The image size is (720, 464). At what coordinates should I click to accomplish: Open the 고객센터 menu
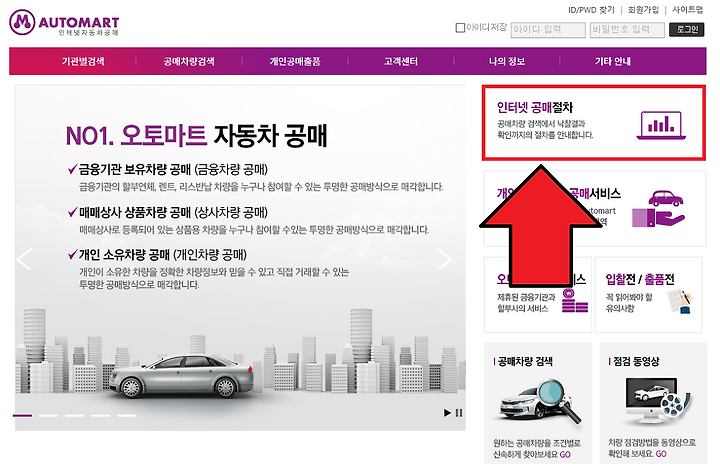(x=401, y=61)
